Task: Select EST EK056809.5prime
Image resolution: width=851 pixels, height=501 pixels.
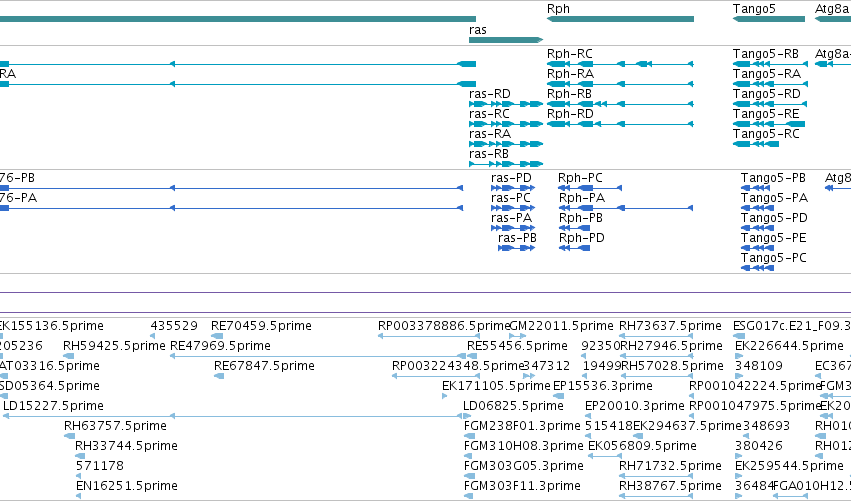Action: pyautogui.click(x=642, y=446)
